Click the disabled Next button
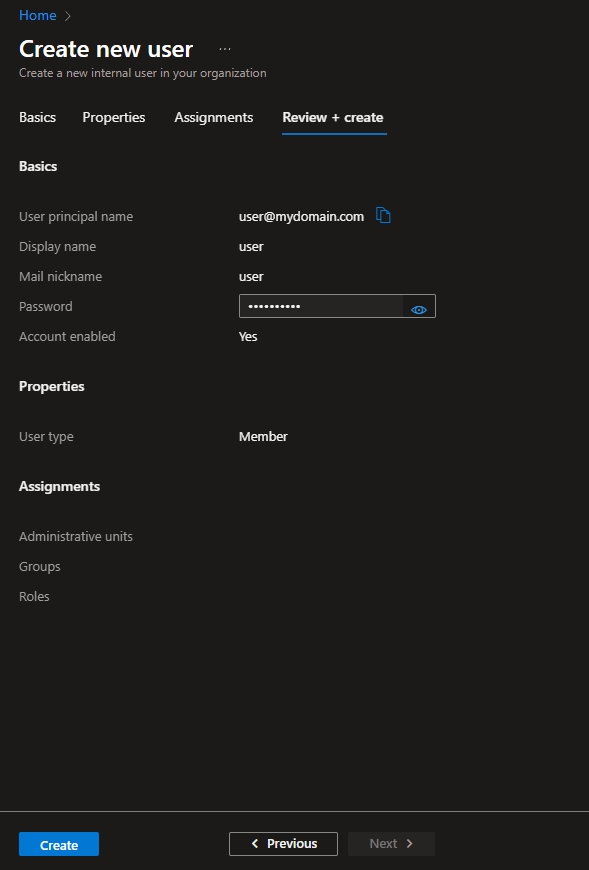 392,844
